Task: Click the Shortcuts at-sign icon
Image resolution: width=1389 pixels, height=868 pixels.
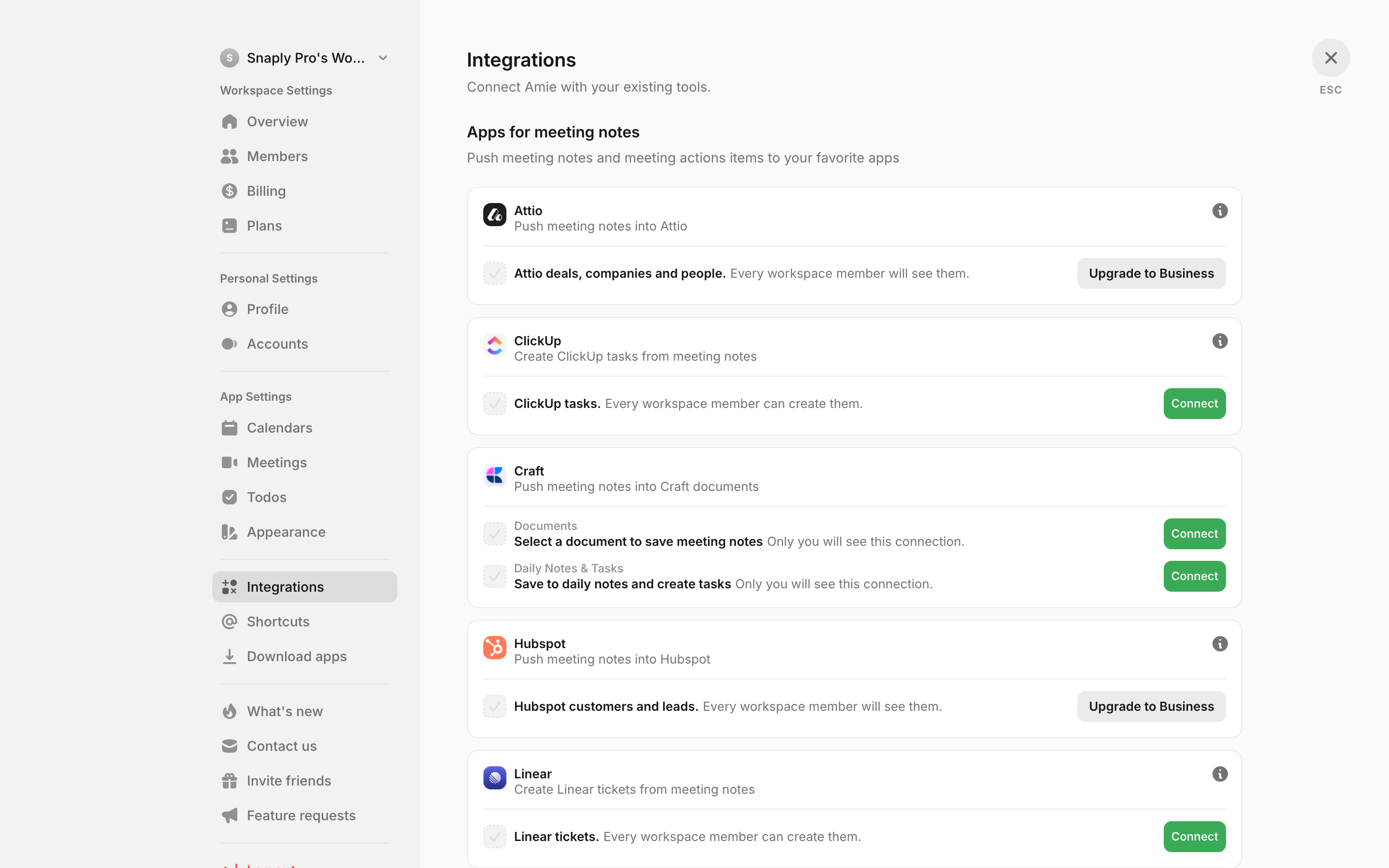Action: tap(229, 622)
